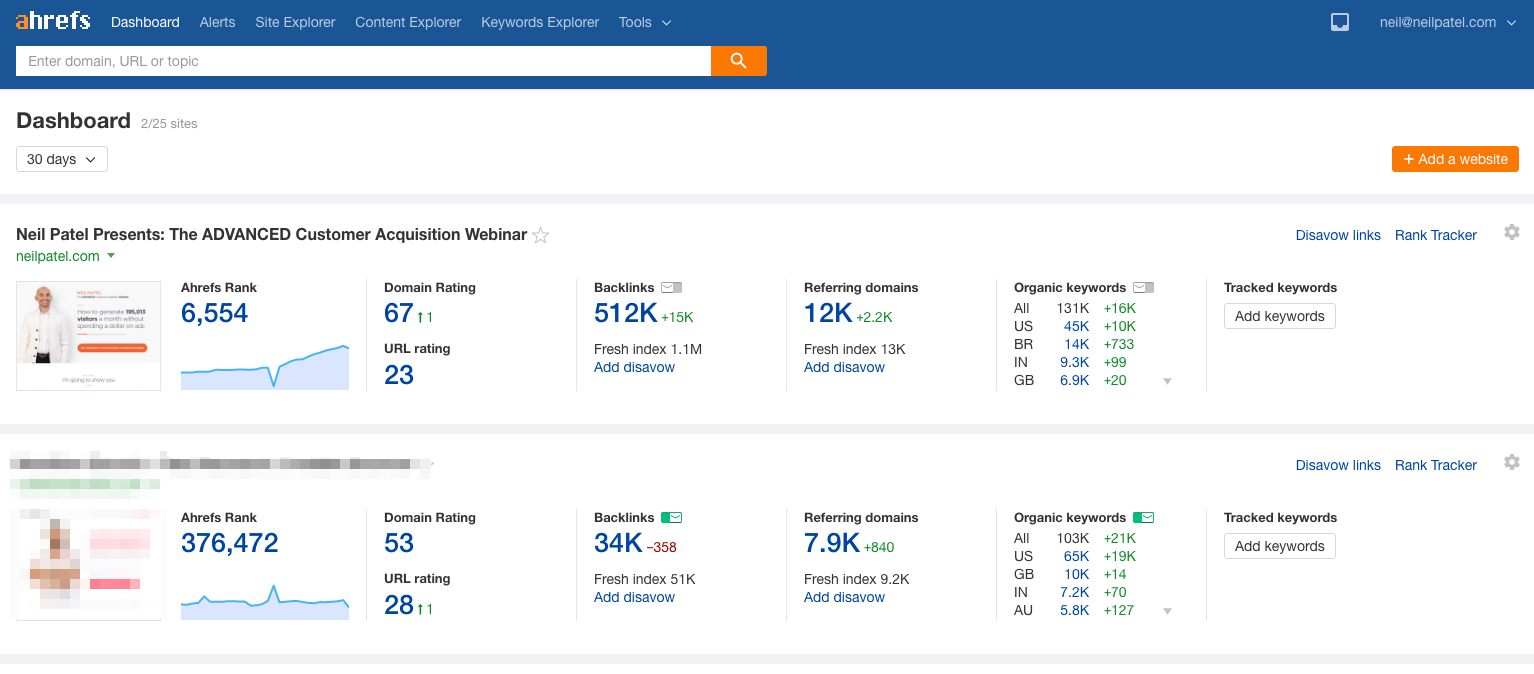Viewport: 1534px width, 674px height.
Task: Focus the domain, URL or topic search field
Action: (x=363, y=61)
